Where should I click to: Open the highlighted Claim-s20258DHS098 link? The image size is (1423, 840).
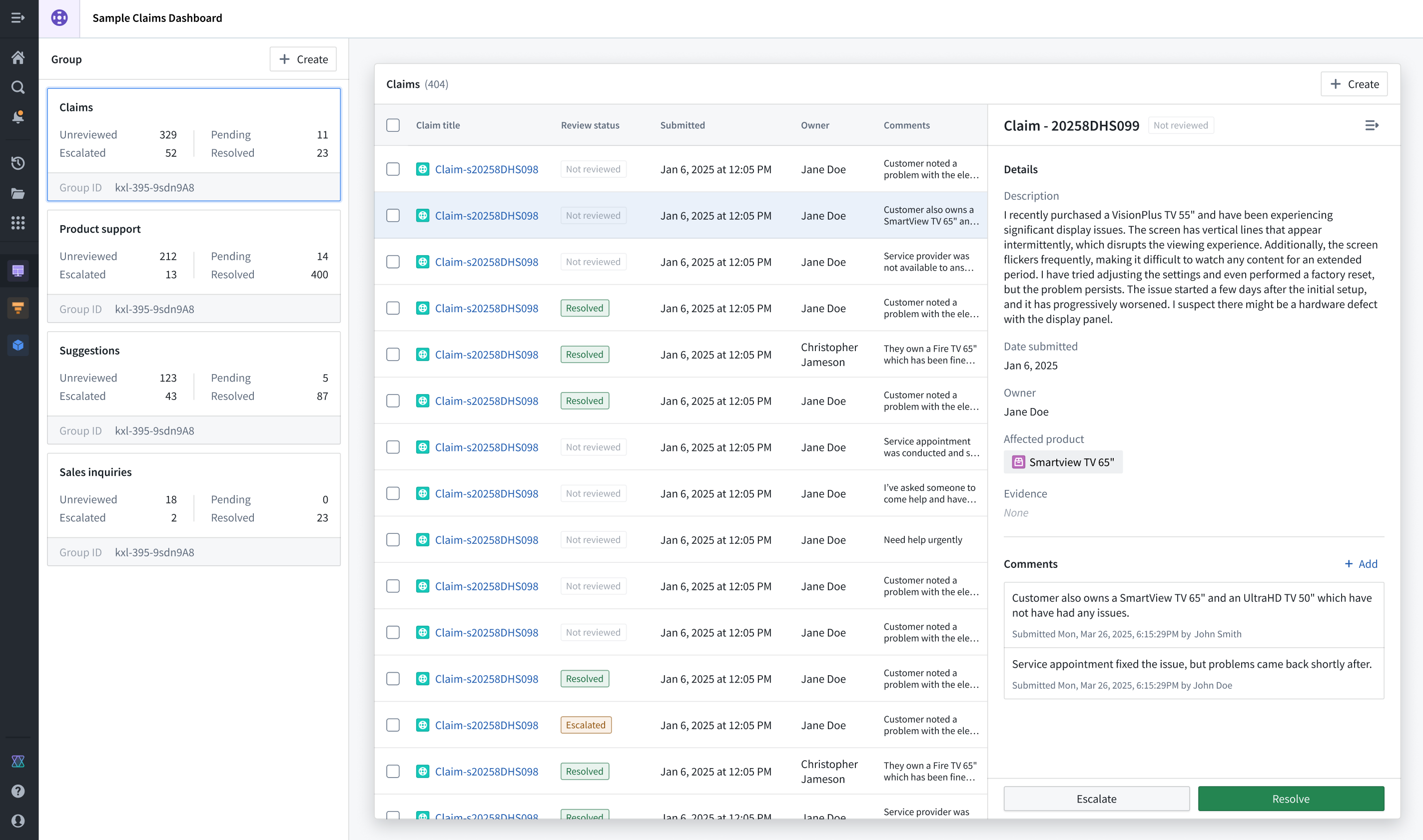[486, 215]
